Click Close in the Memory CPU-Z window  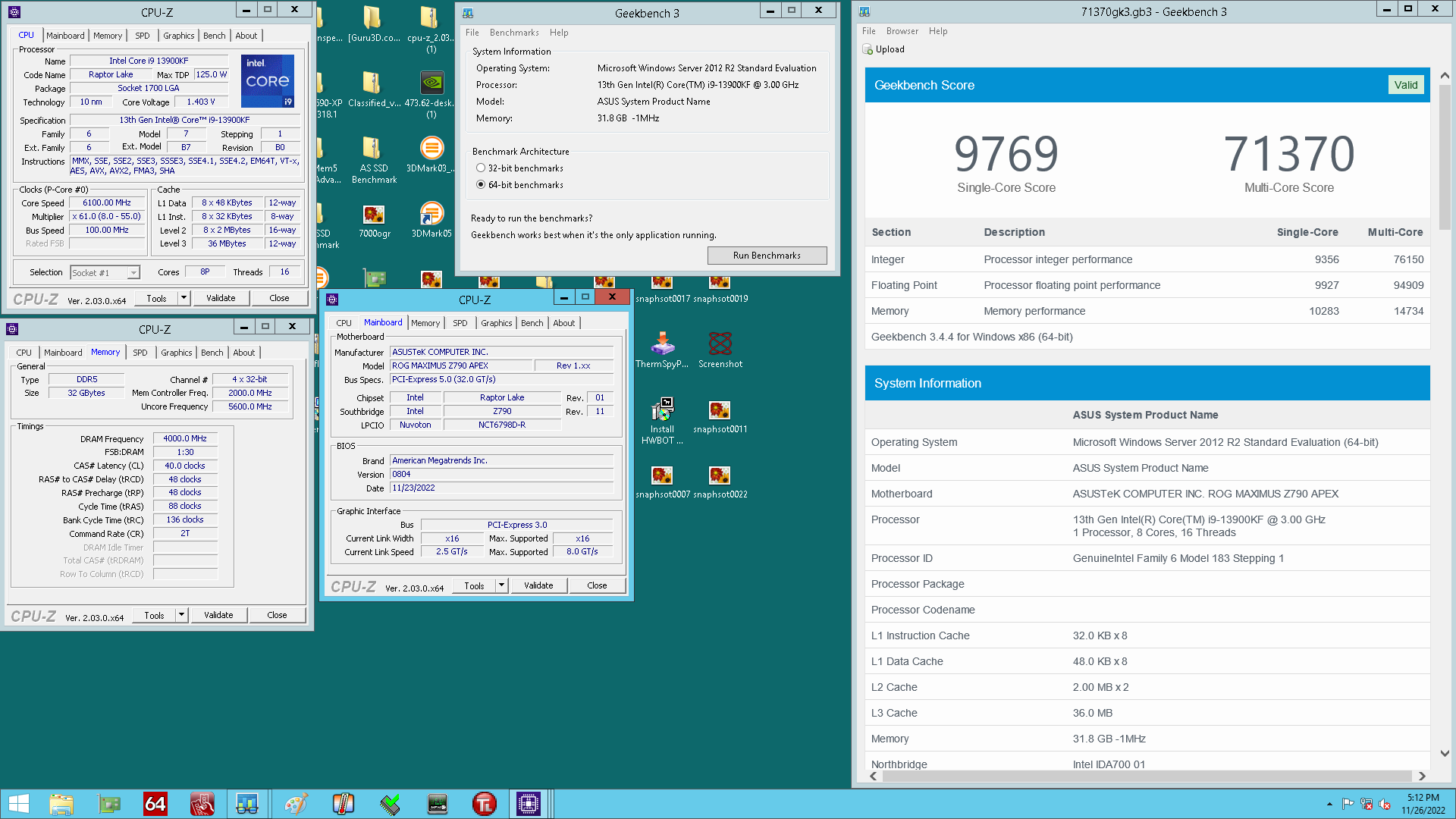tap(277, 615)
